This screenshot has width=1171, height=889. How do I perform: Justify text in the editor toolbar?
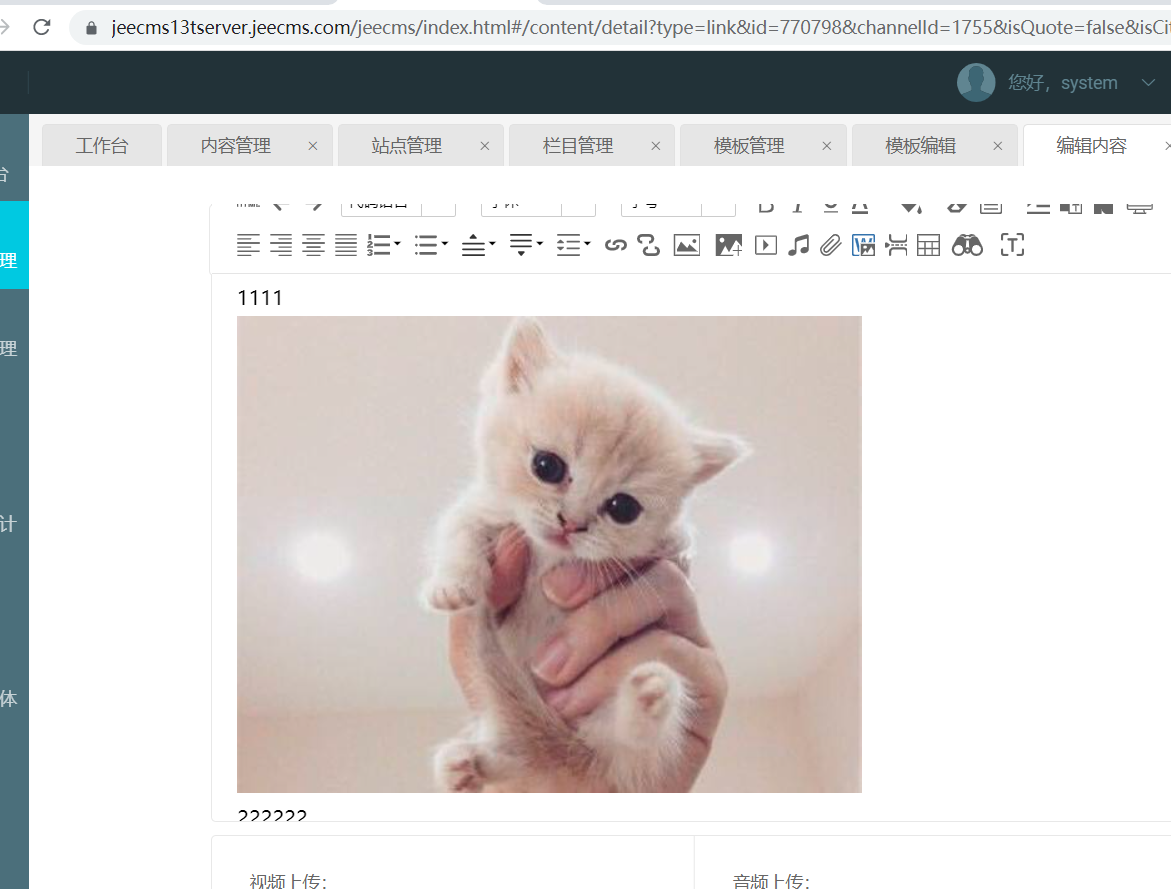(346, 245)
